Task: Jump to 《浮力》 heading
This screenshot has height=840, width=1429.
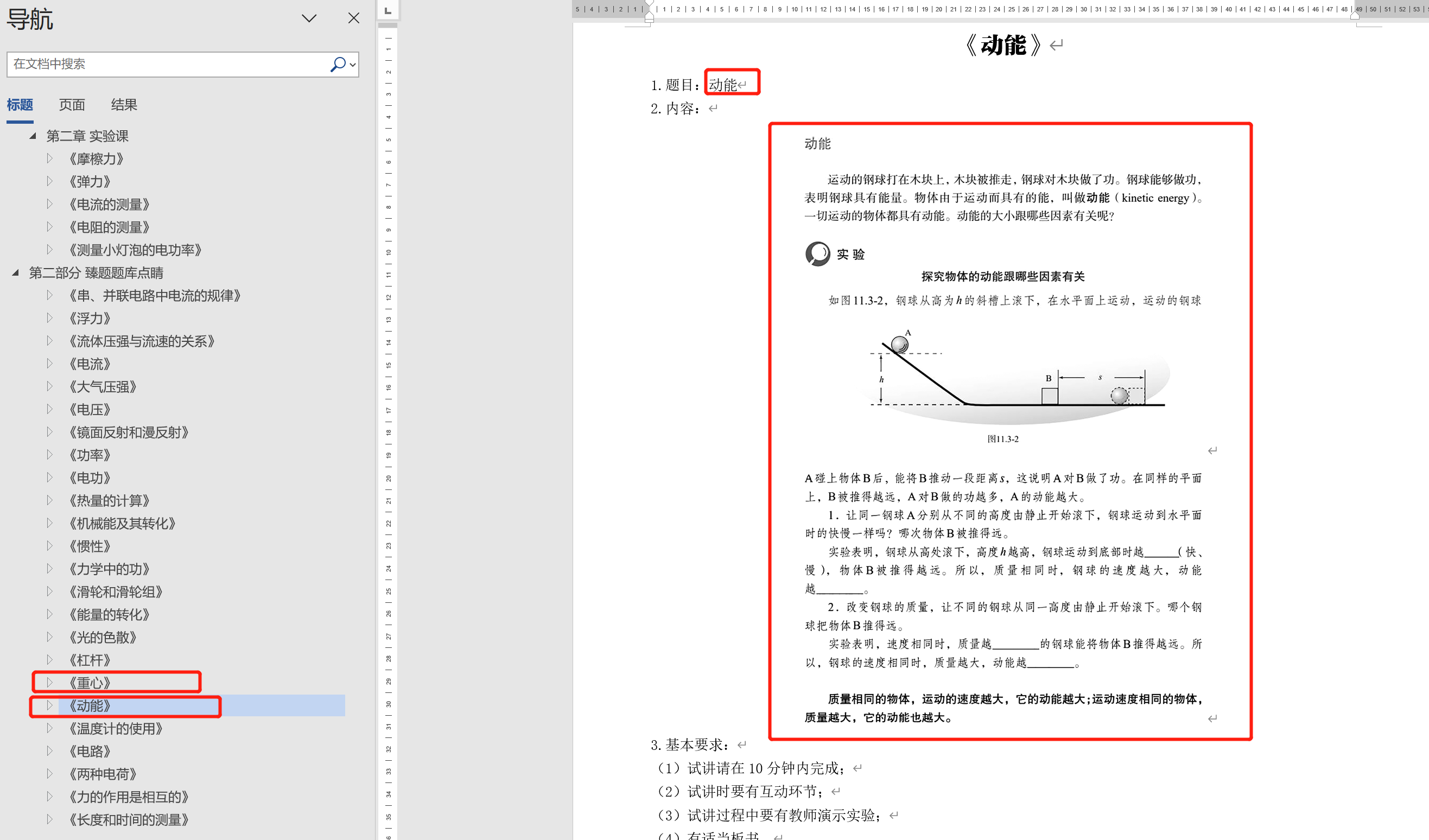Action: [90, 318]
